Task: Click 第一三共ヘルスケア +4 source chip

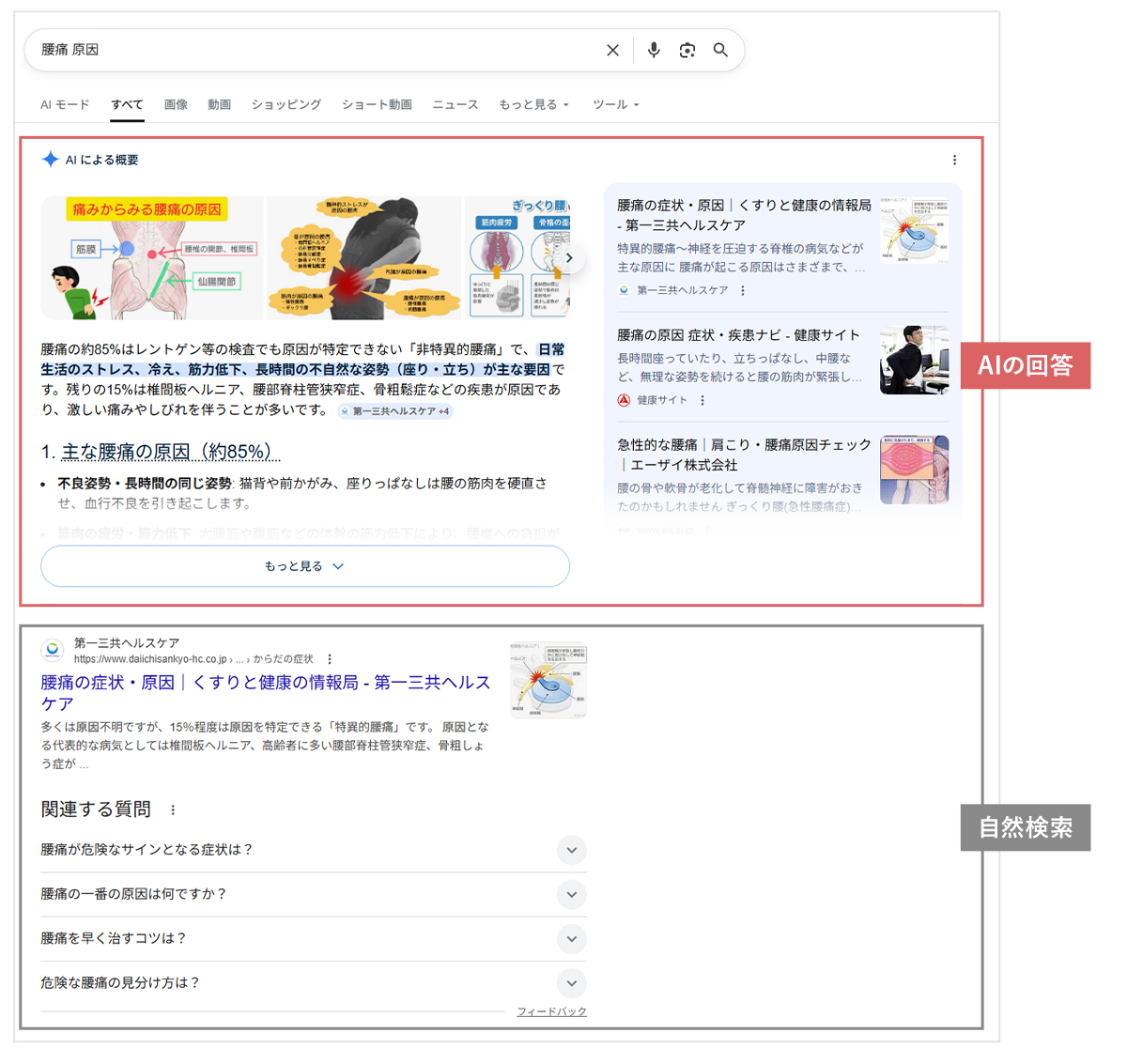Action: point(395,411)
